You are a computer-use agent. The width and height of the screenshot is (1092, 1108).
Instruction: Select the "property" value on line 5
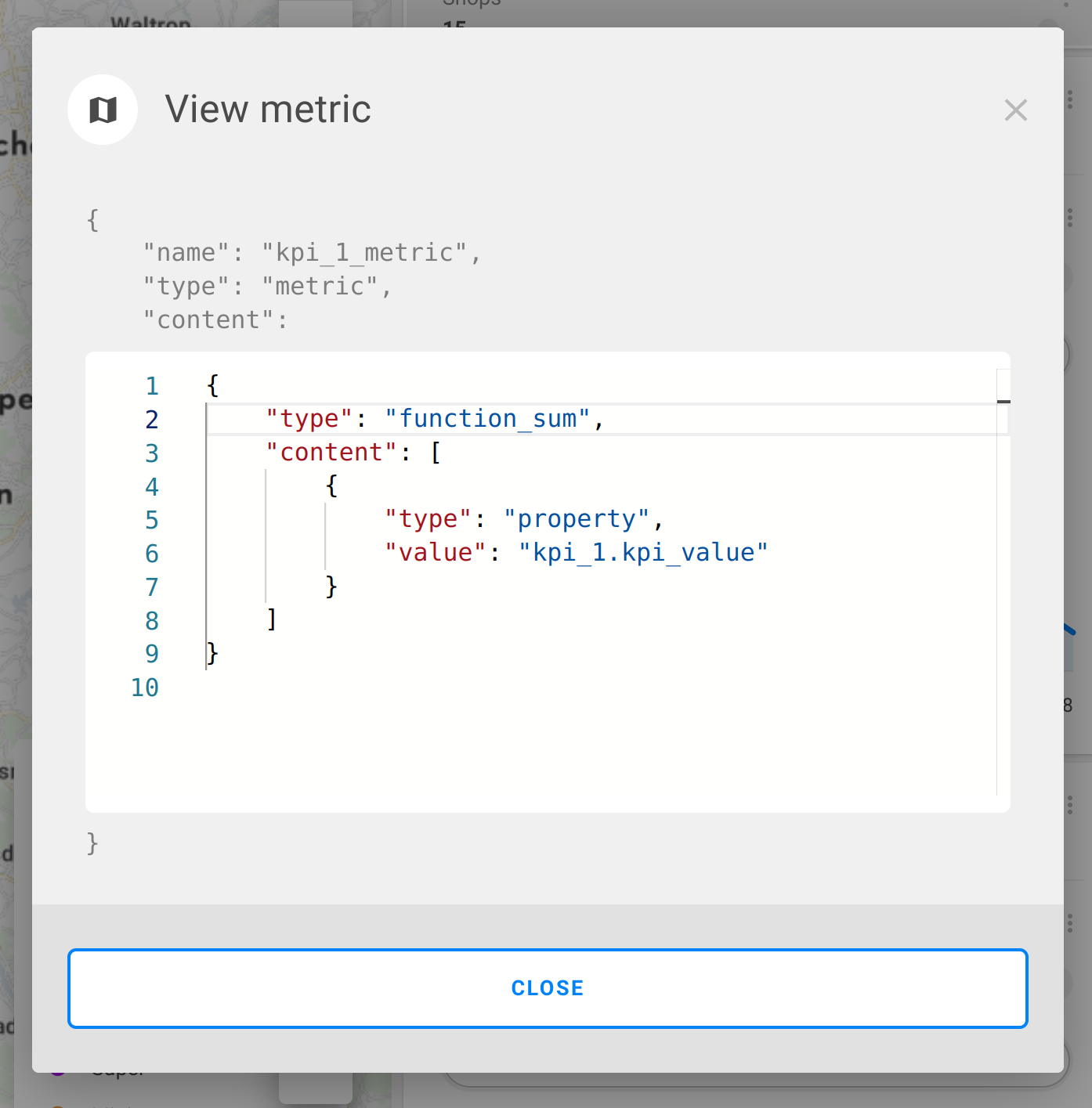pos(576,519)
